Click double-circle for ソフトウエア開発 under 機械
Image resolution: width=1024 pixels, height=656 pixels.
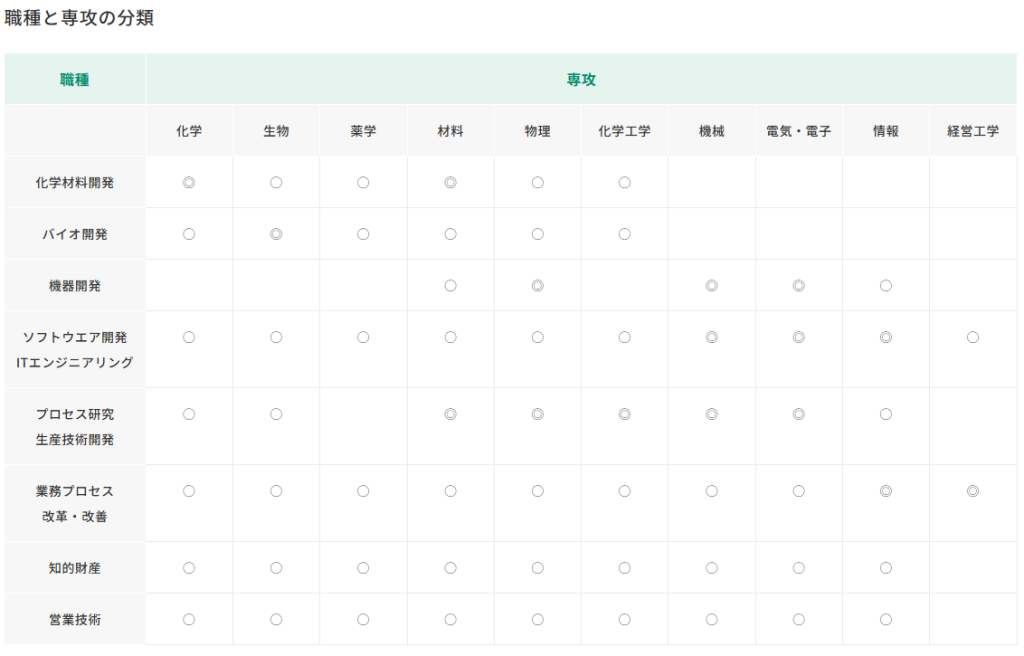[712, 337]
